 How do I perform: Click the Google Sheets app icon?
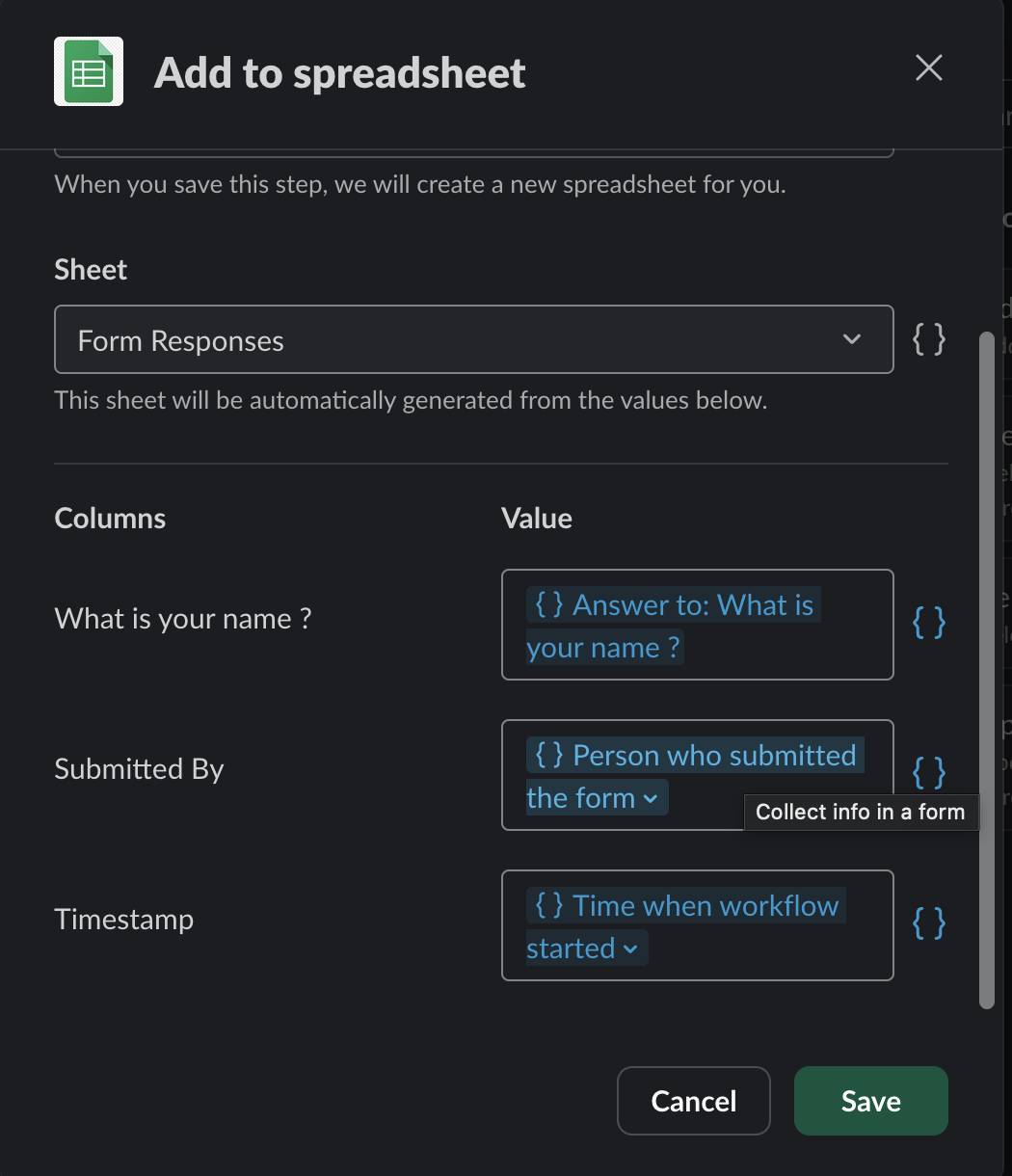[89, 71]
